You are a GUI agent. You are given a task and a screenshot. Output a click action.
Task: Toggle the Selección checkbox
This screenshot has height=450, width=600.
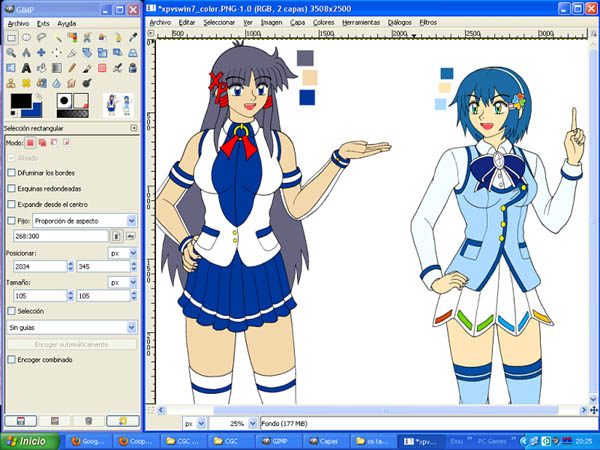(x=12, y=311)
